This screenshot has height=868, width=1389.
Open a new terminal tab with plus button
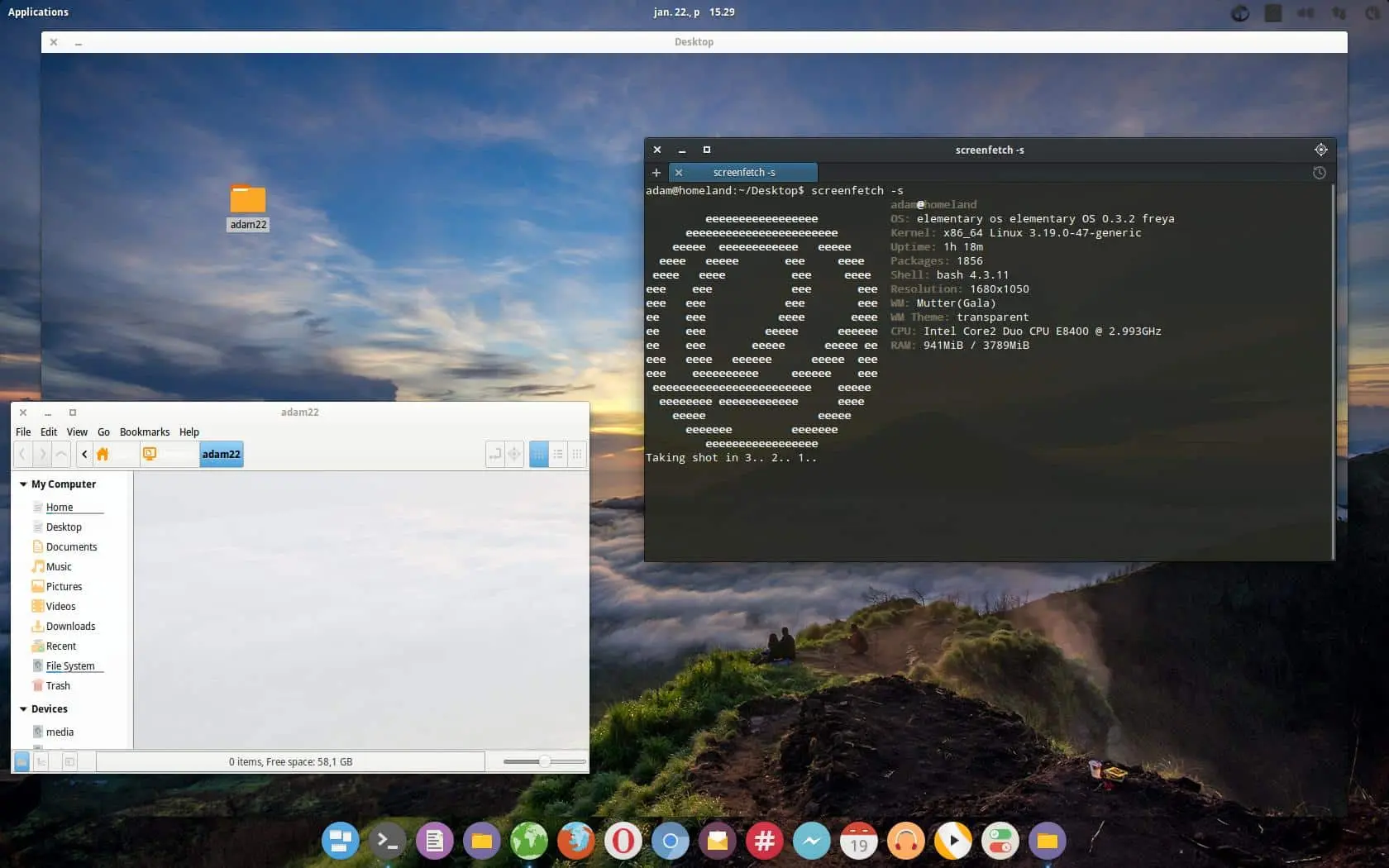[x=656, y=173]
